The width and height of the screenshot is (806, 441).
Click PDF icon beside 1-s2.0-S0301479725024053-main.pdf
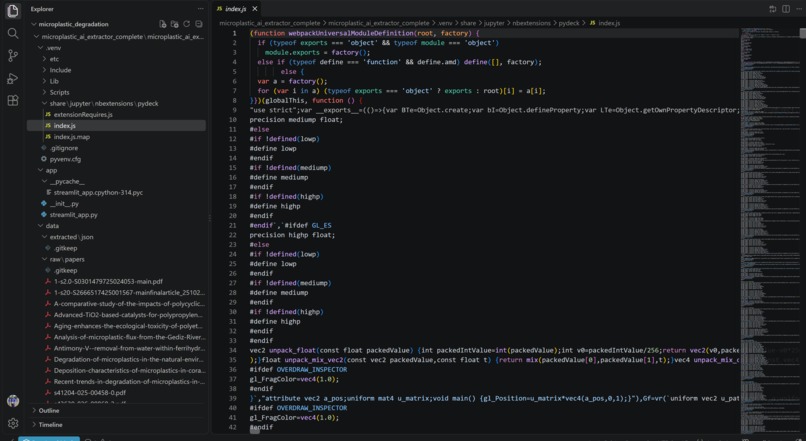(x=48, y=282)
